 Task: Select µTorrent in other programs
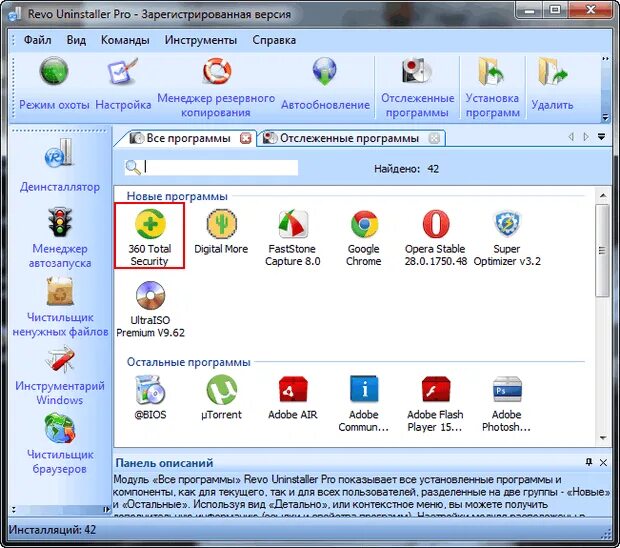[x=221, y=397]
